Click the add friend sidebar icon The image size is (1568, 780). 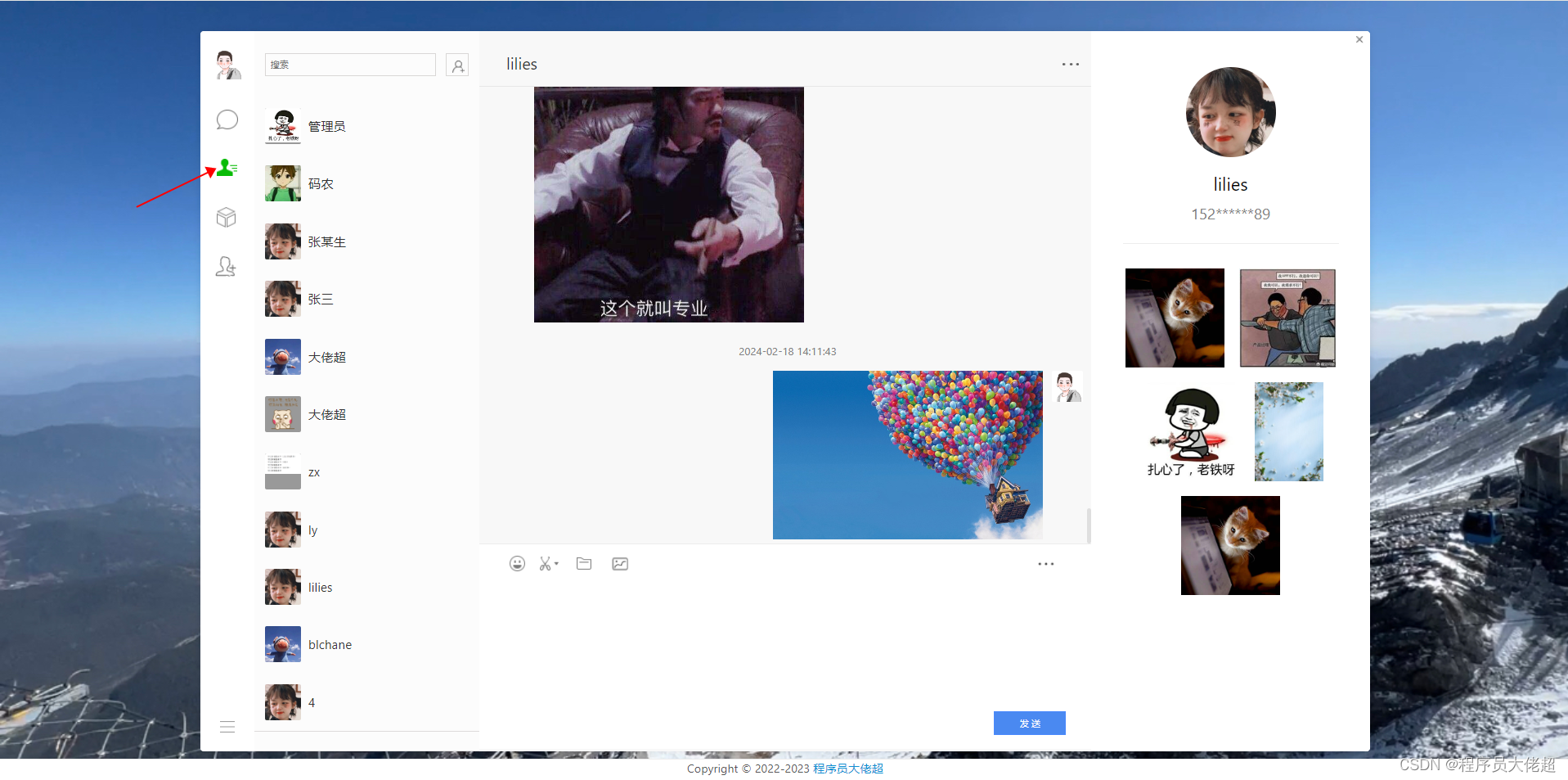[227, 266]
